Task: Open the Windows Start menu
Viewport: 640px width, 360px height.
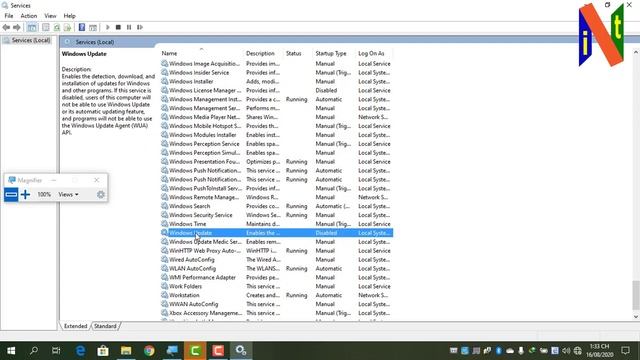Action: 11,351
